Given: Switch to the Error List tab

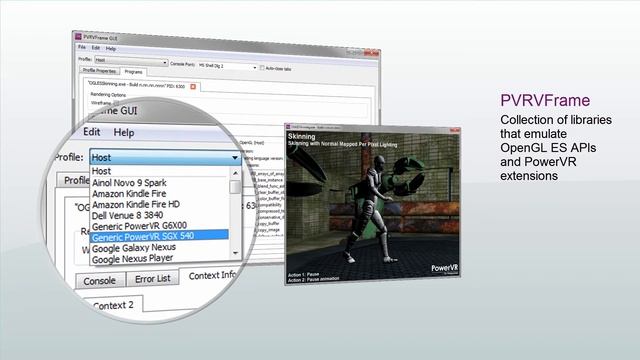Looking at the screenshot, I should (153, 279).
